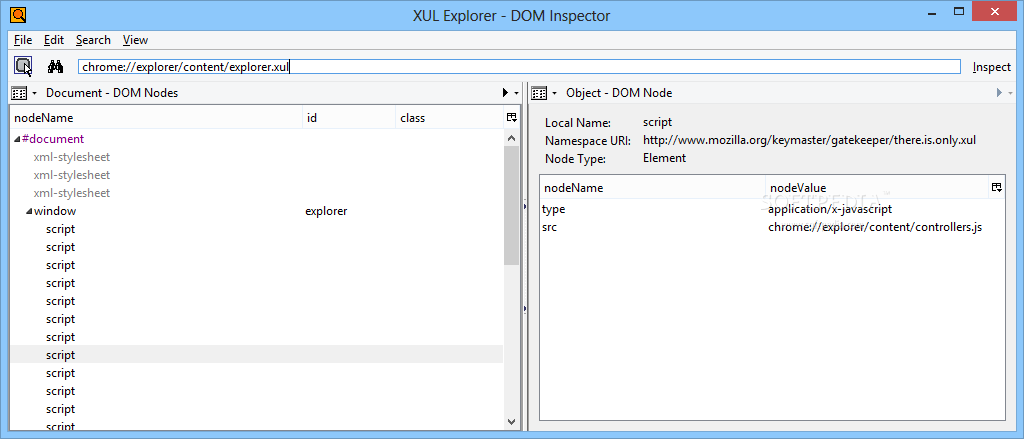
Task: Open the File menu
Action: pyautogui.click(x=23, y=40)
